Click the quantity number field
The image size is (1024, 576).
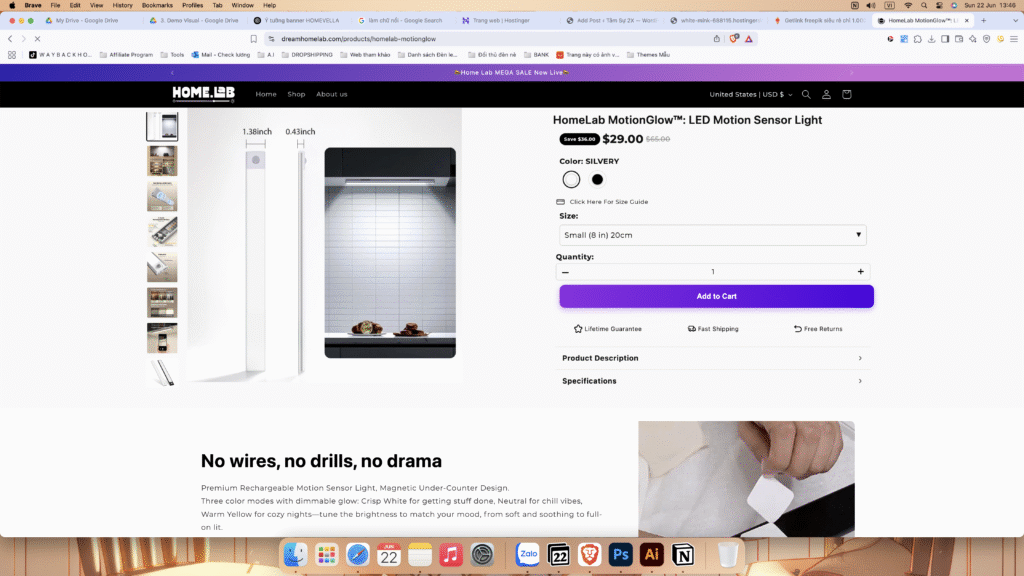(712, 272)
